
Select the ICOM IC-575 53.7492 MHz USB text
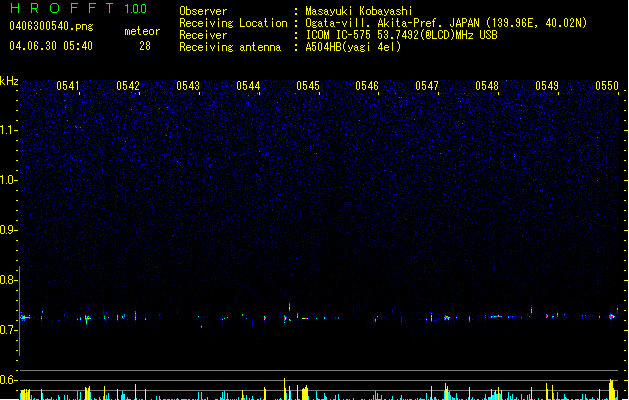coord(402,35)
